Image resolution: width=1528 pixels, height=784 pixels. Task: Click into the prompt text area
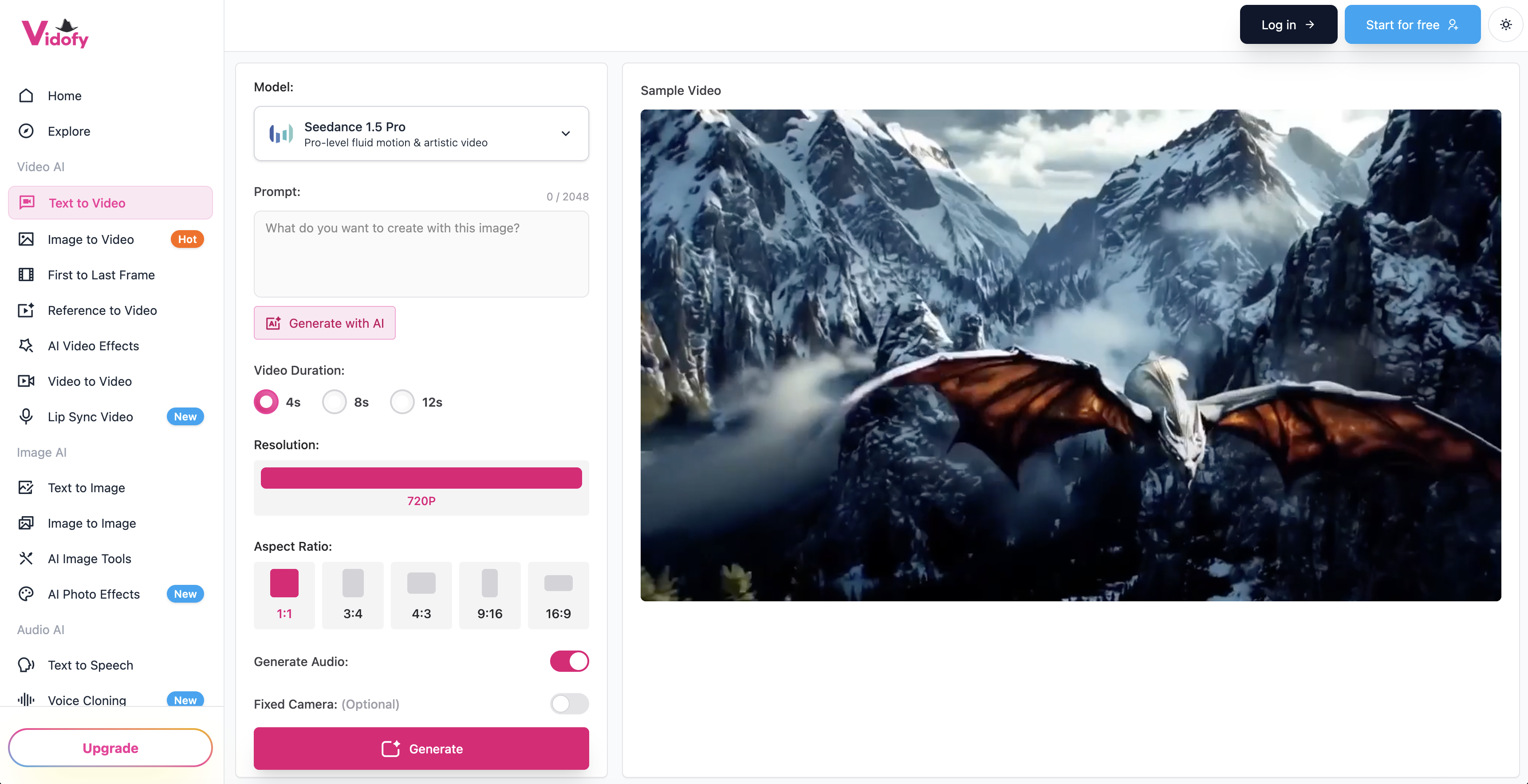(421, 254)
